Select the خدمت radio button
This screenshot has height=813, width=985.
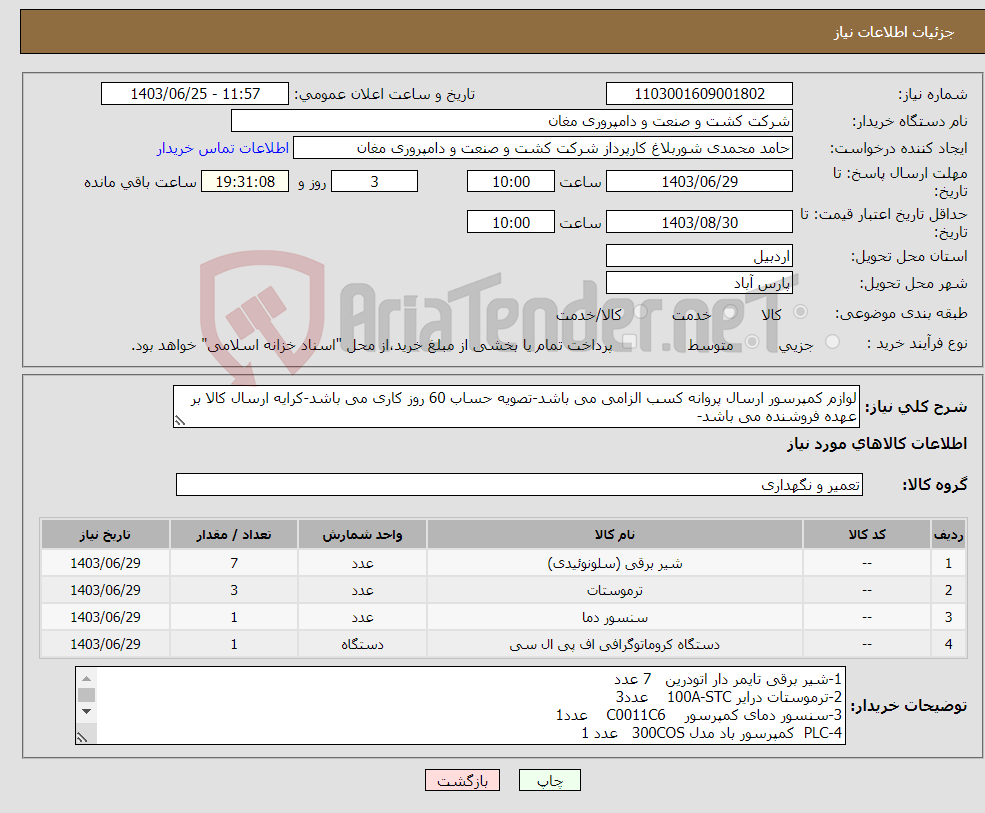point(729,312)
